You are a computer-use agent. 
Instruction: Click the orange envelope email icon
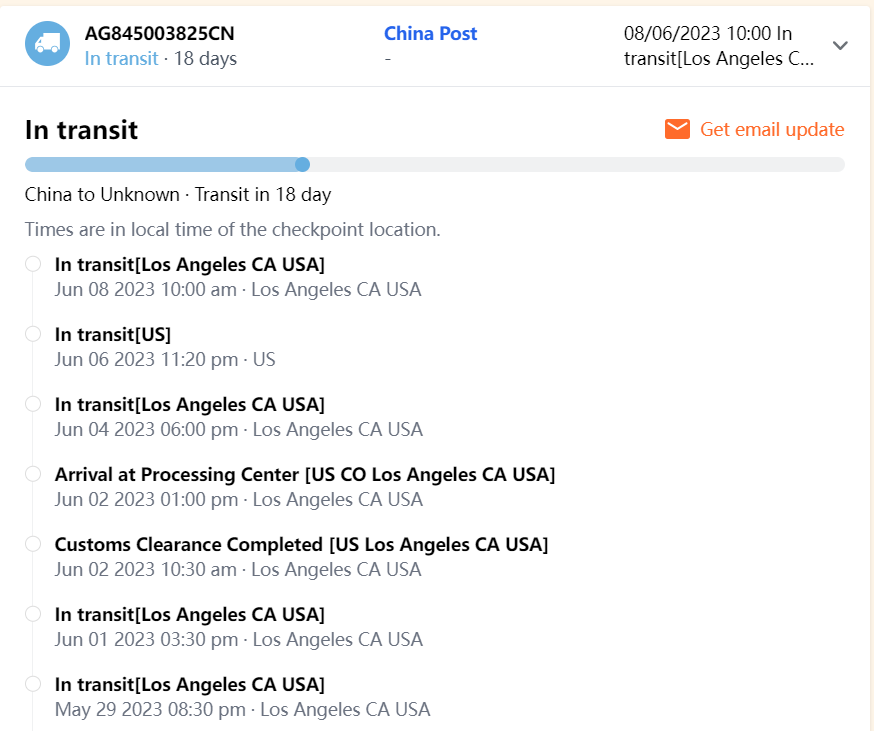click(x=677, y=129)
